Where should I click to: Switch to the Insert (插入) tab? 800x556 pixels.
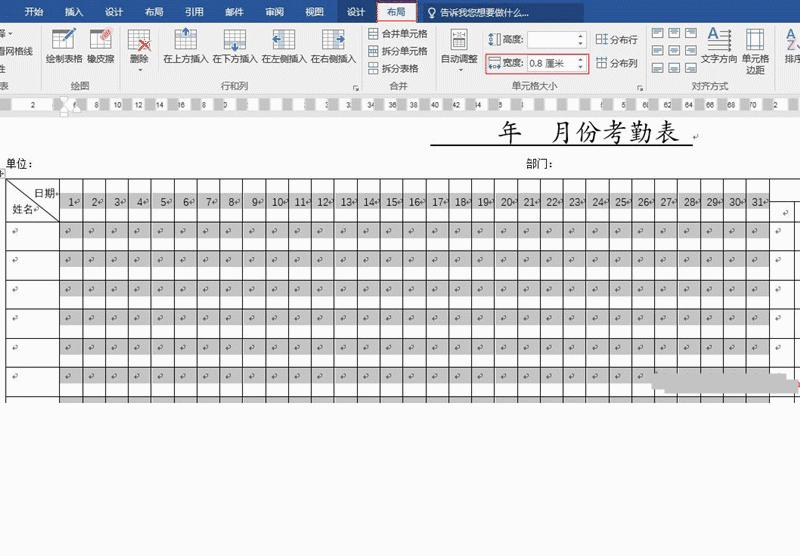[74, 12]
